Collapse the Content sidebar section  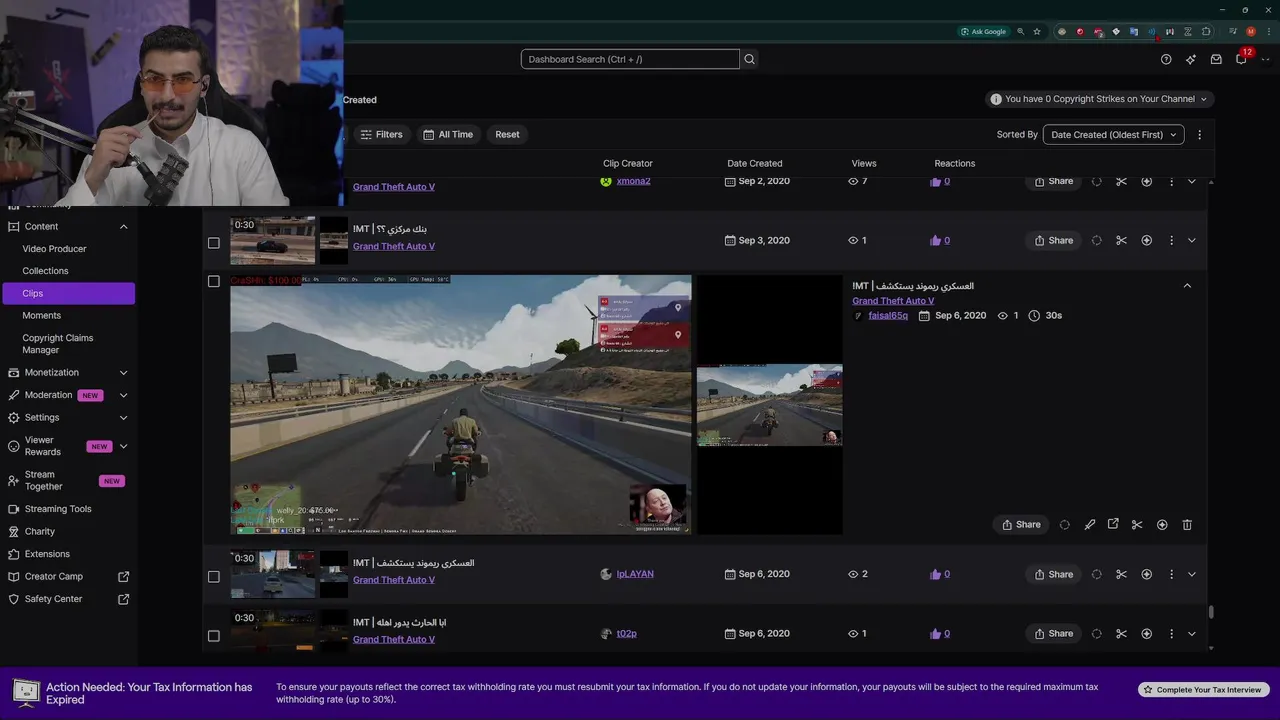(124, 226)
